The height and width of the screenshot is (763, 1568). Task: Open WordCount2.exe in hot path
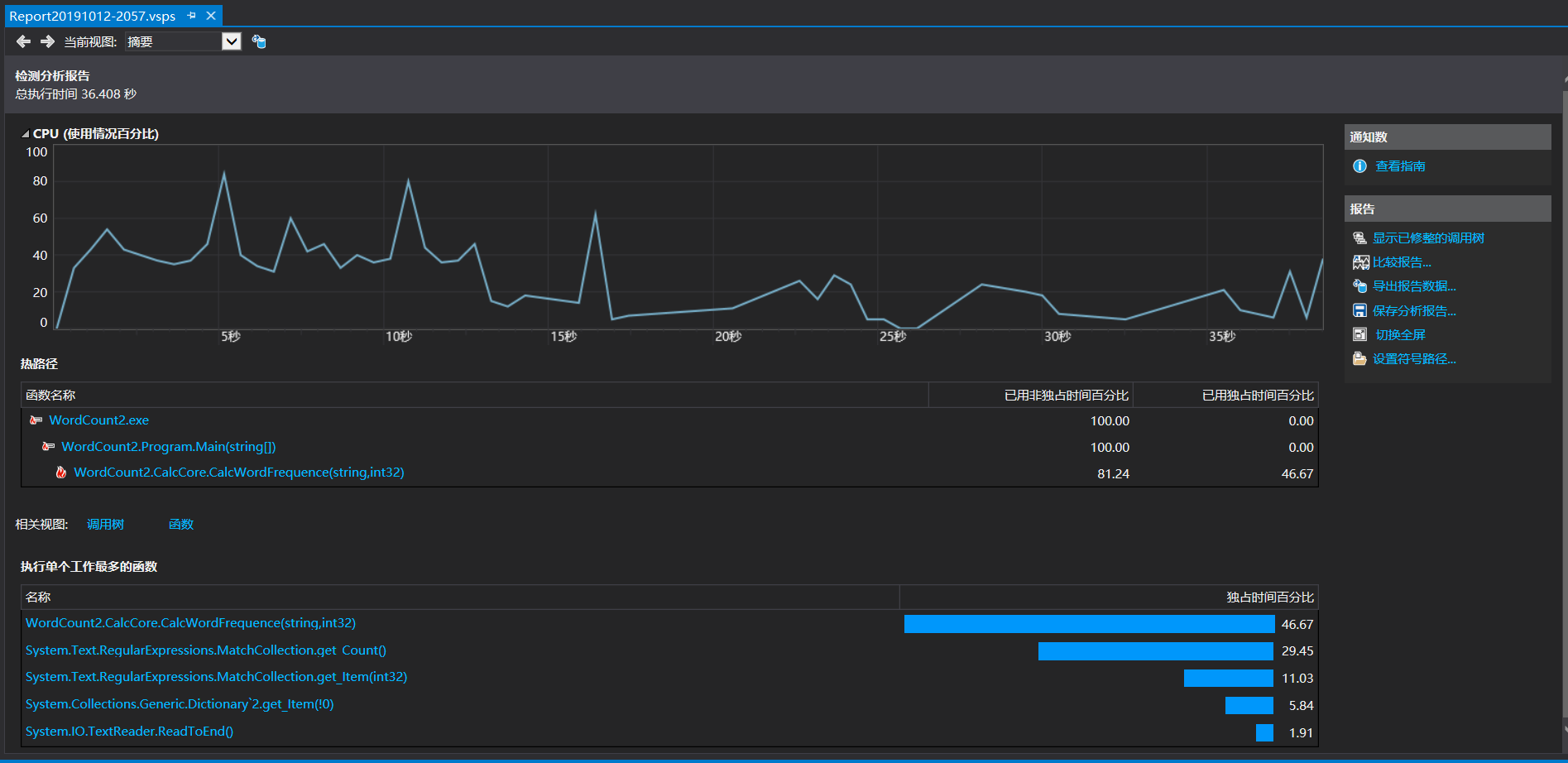pyautogui.click(x=99, y=420)
